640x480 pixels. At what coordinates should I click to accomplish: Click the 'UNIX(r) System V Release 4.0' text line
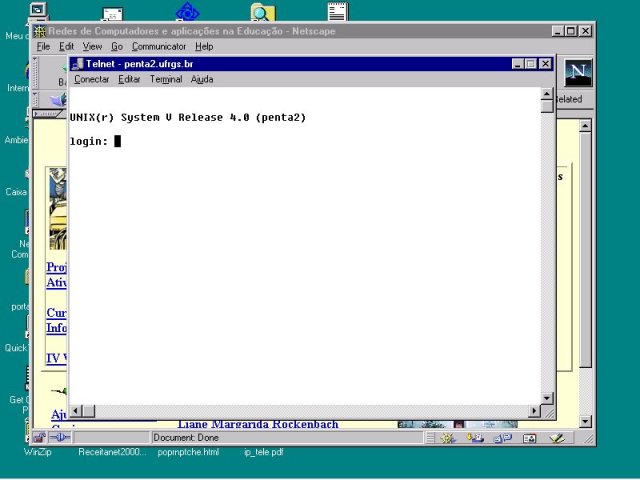[x=188, y=118]
